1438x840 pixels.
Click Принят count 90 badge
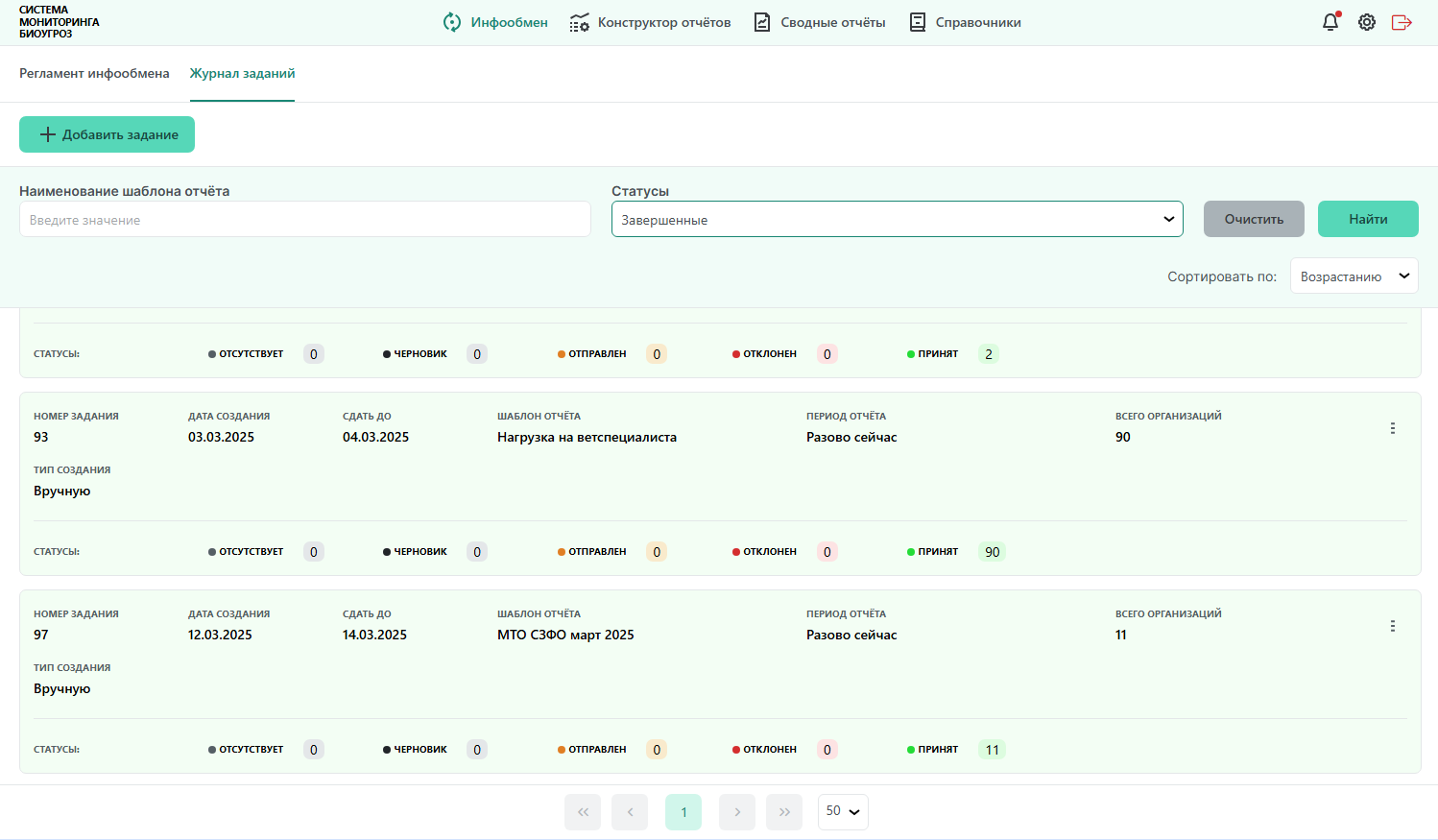[993, 552]
